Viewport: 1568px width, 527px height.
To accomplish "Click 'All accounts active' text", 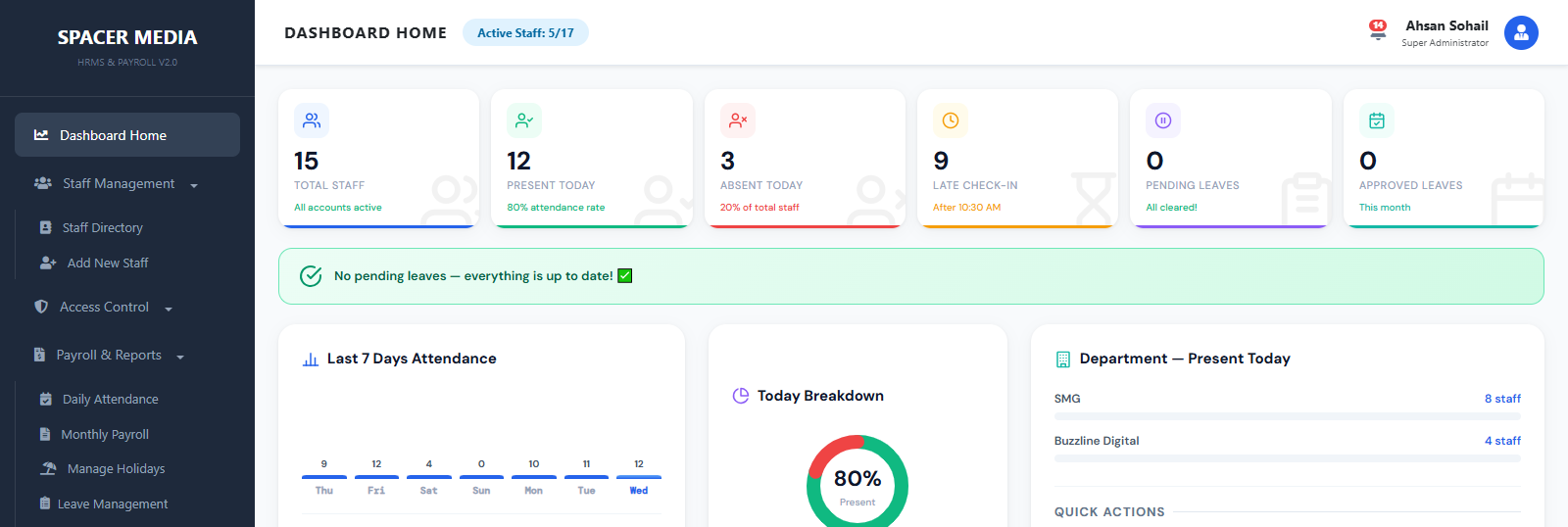I will point(338,208).
